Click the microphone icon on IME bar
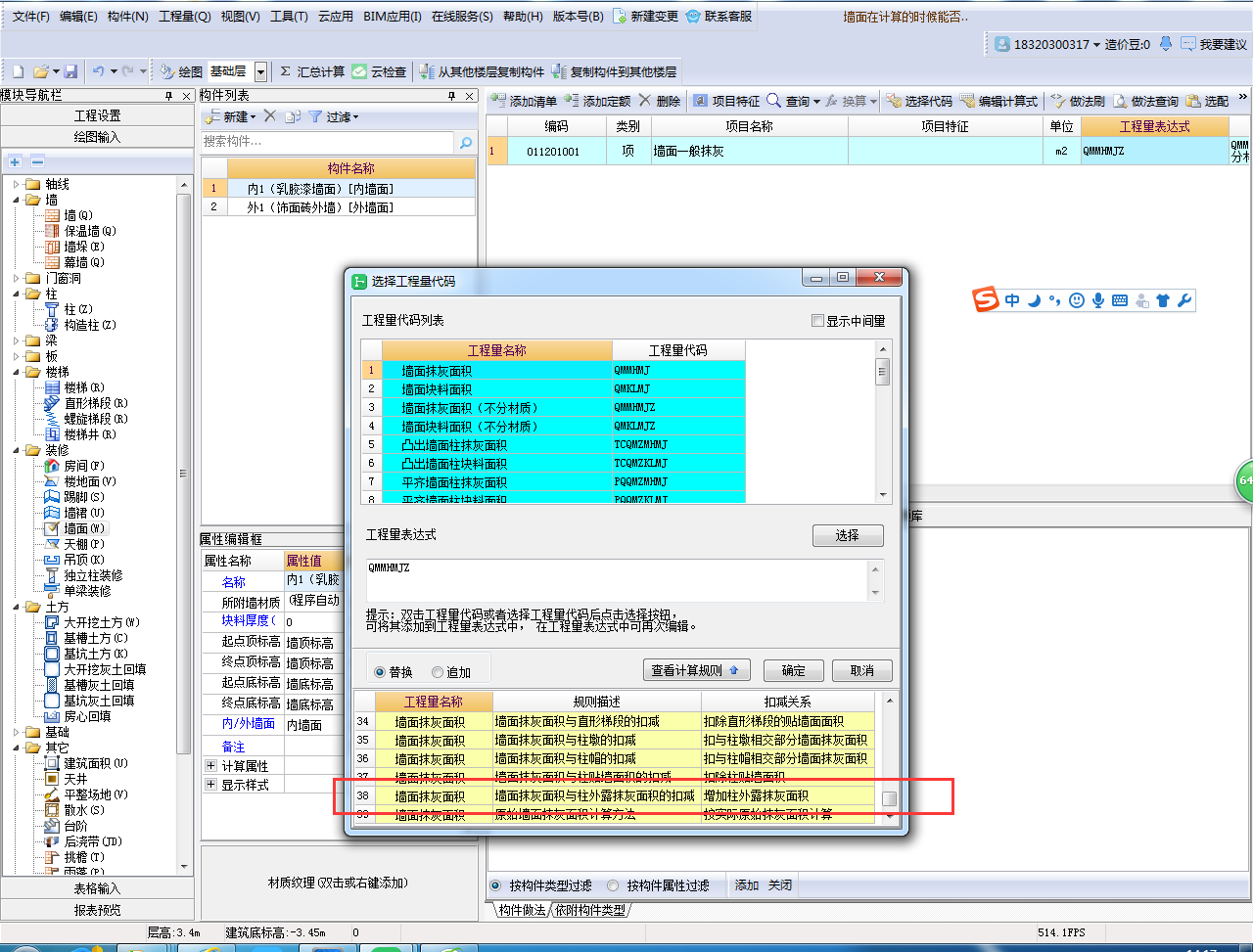Screen dimensions: 1253x952 pos(1098,300)
